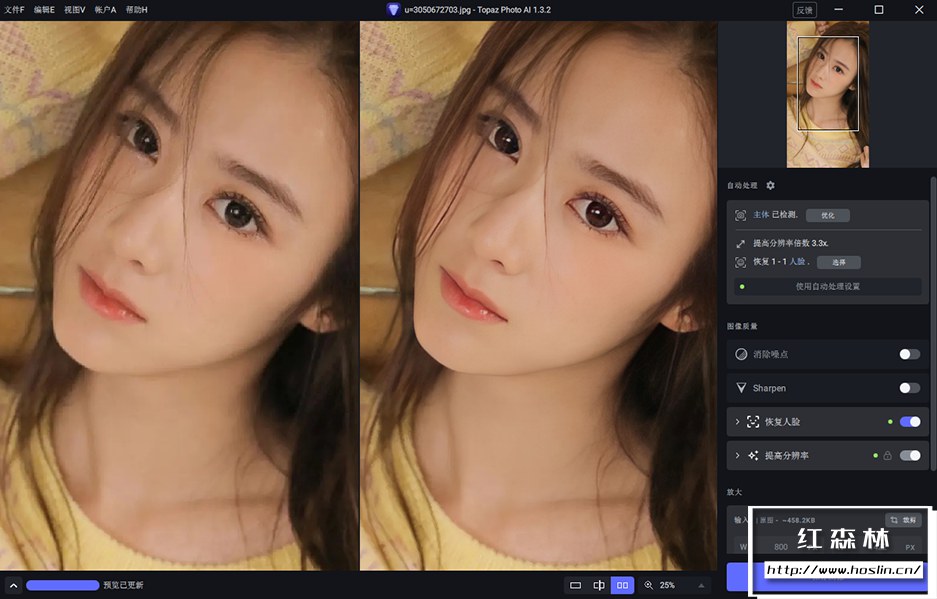Click the 预览已更新 status text
The width and height of the screenshot is (937, 599).
[123, 585]
